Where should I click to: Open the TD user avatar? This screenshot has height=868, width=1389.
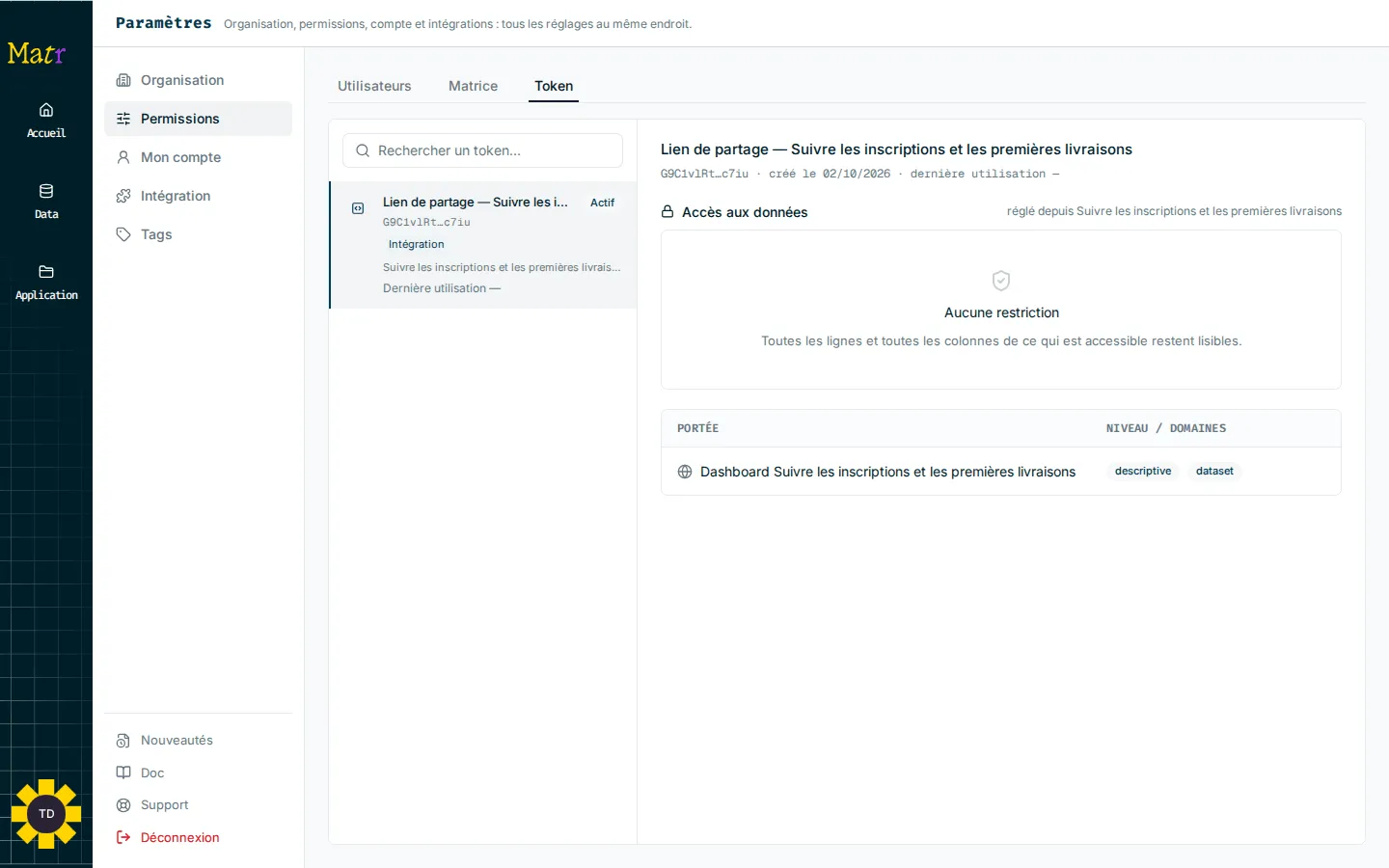(x=46, y=814)
